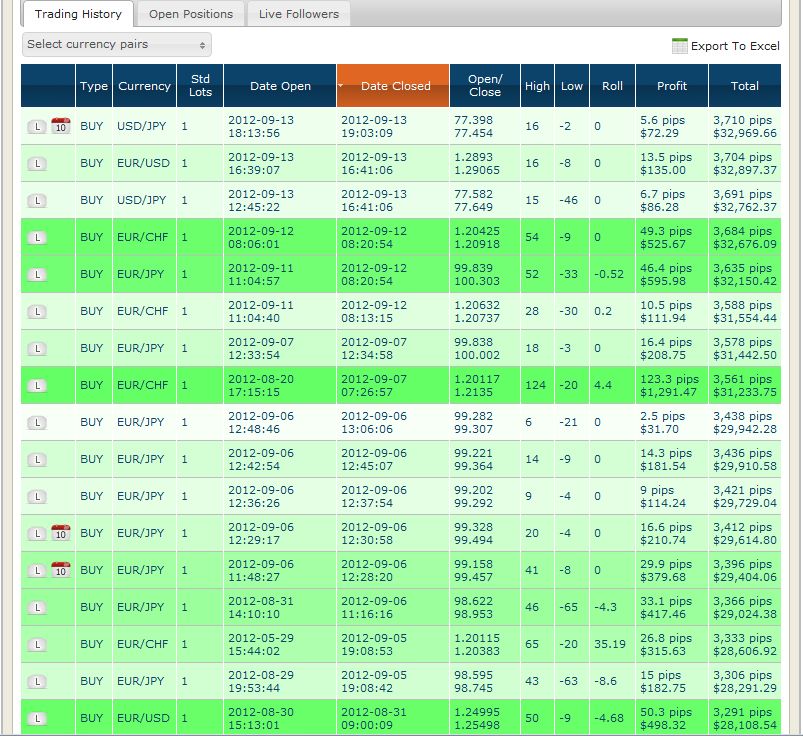Click the calendar 10 icon on the $210.74 row
Viewport: 803px width, 736px height.
pyautogui.click(x=60, y=533)
